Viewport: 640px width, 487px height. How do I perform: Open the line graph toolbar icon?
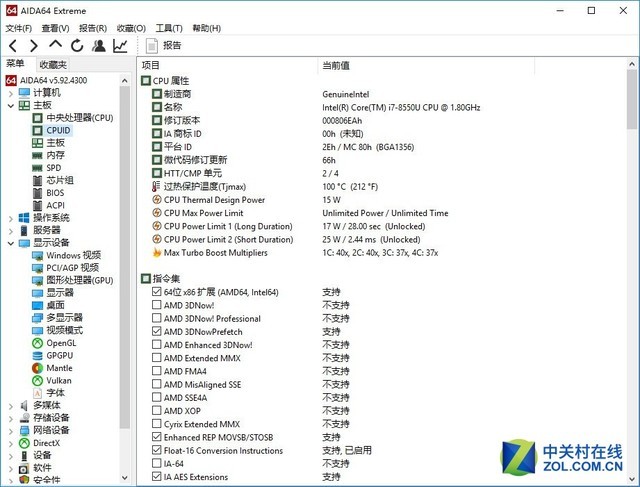coord(120,45)
